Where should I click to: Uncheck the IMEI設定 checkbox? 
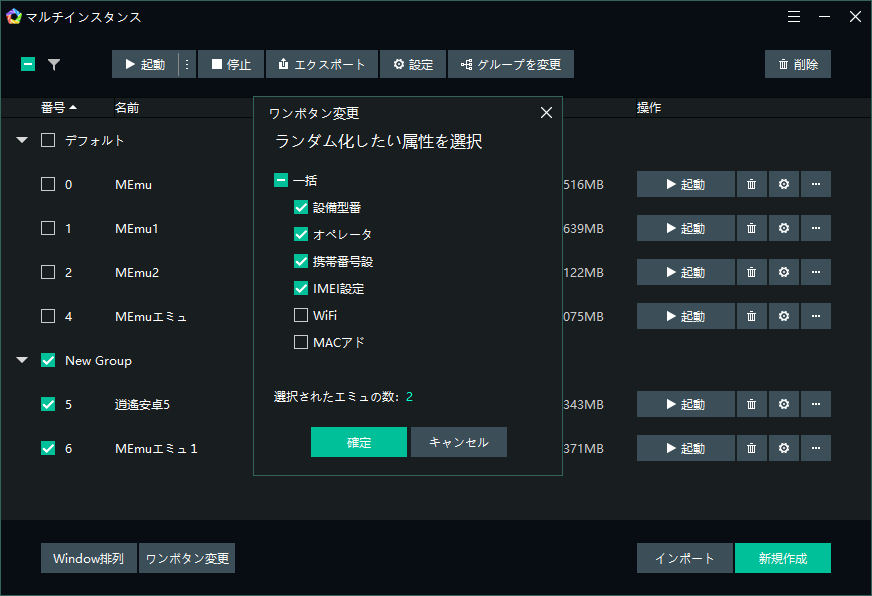point(301,288)
